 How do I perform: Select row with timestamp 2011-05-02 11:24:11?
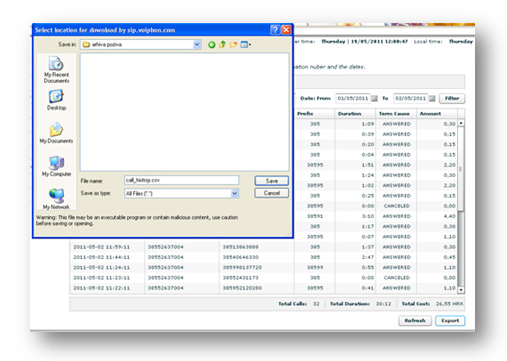[263, 268]
